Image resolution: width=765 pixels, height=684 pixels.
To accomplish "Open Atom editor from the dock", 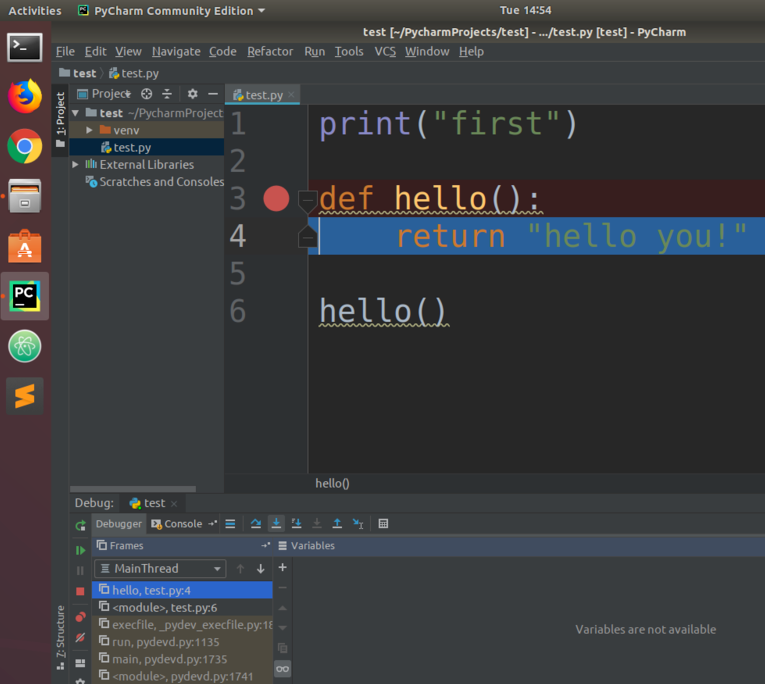I will [24, 346].
